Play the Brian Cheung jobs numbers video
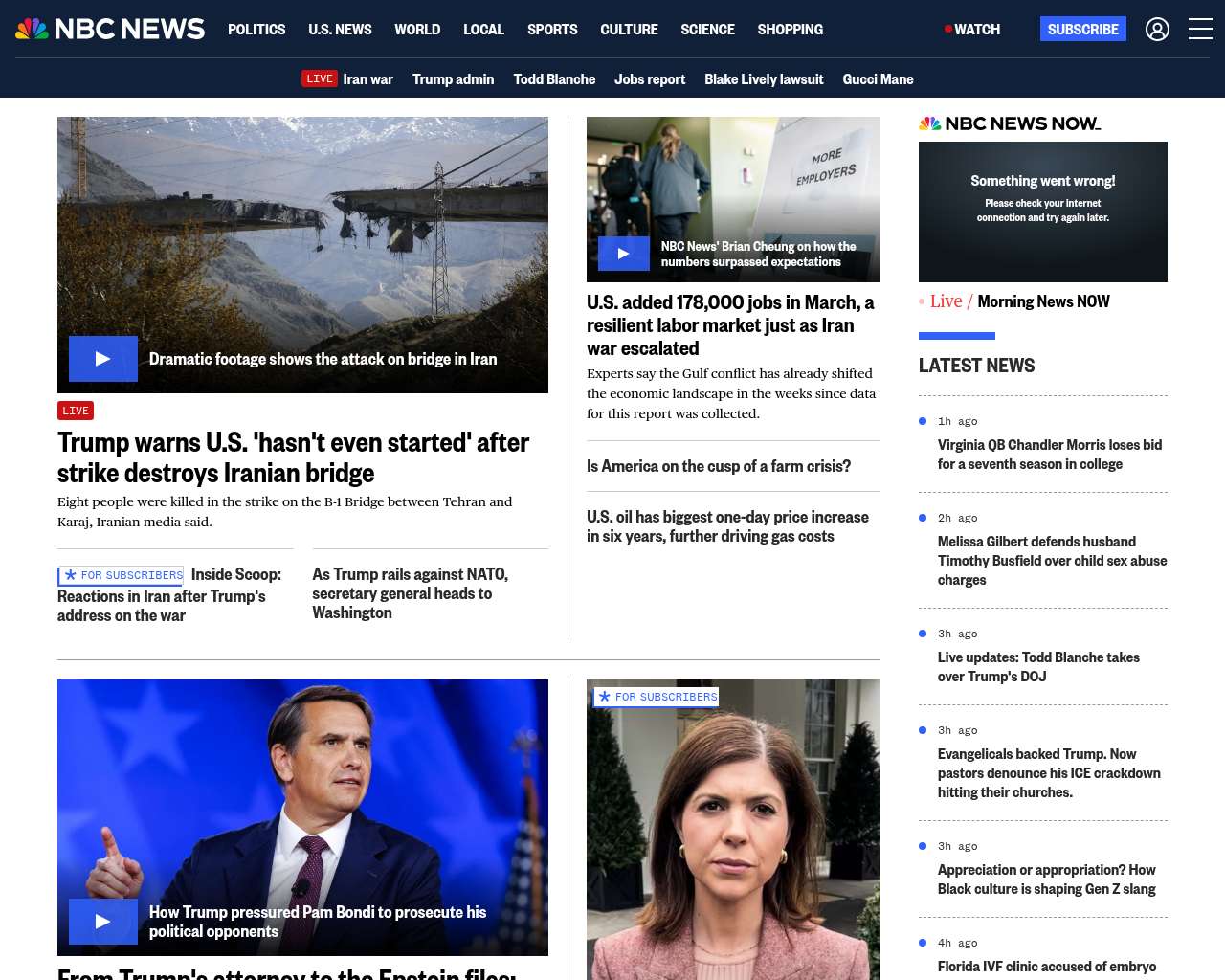Screen dimensions: 1225x980 click(x=623, y=254)
